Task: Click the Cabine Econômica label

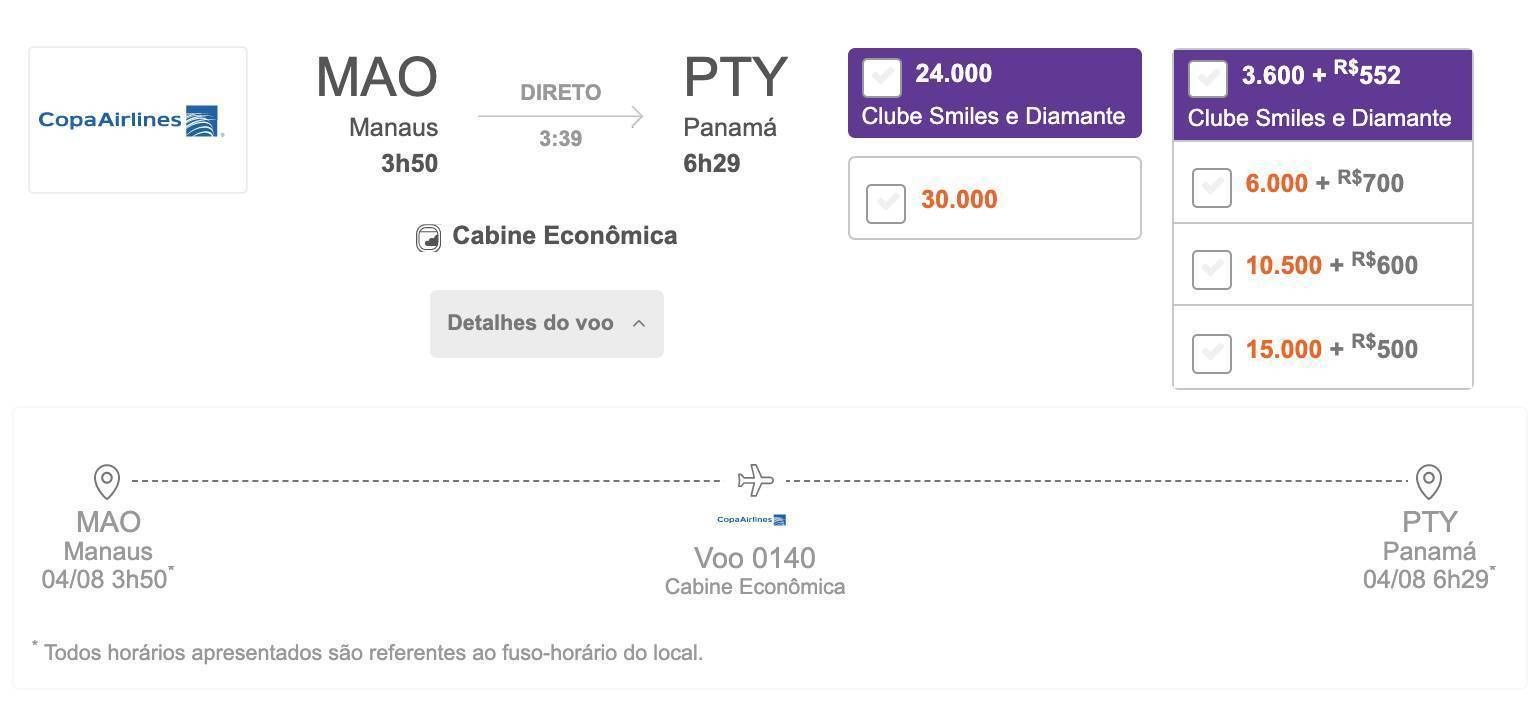Action: [565, 236]
